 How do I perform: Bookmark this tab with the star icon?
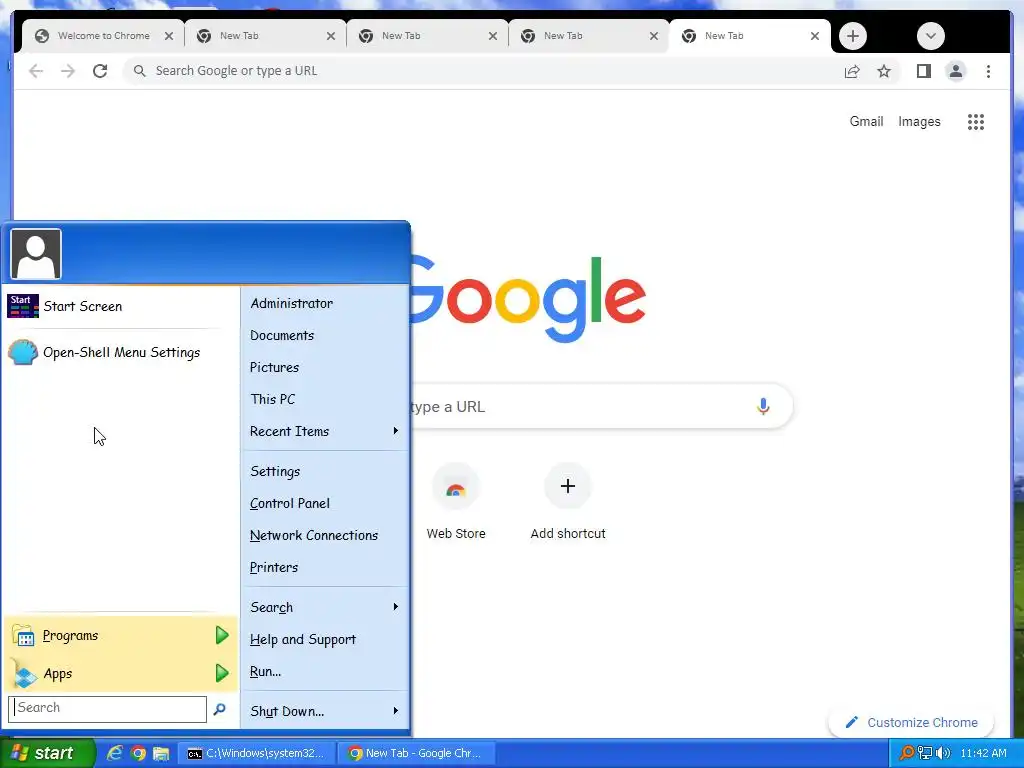tap(884, 71)
